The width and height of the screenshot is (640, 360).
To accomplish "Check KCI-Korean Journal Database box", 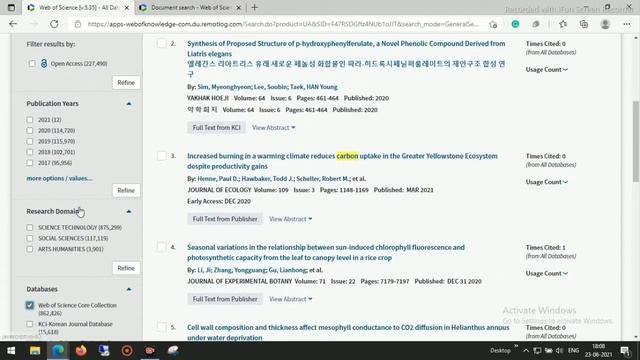I will click(30, 324).
